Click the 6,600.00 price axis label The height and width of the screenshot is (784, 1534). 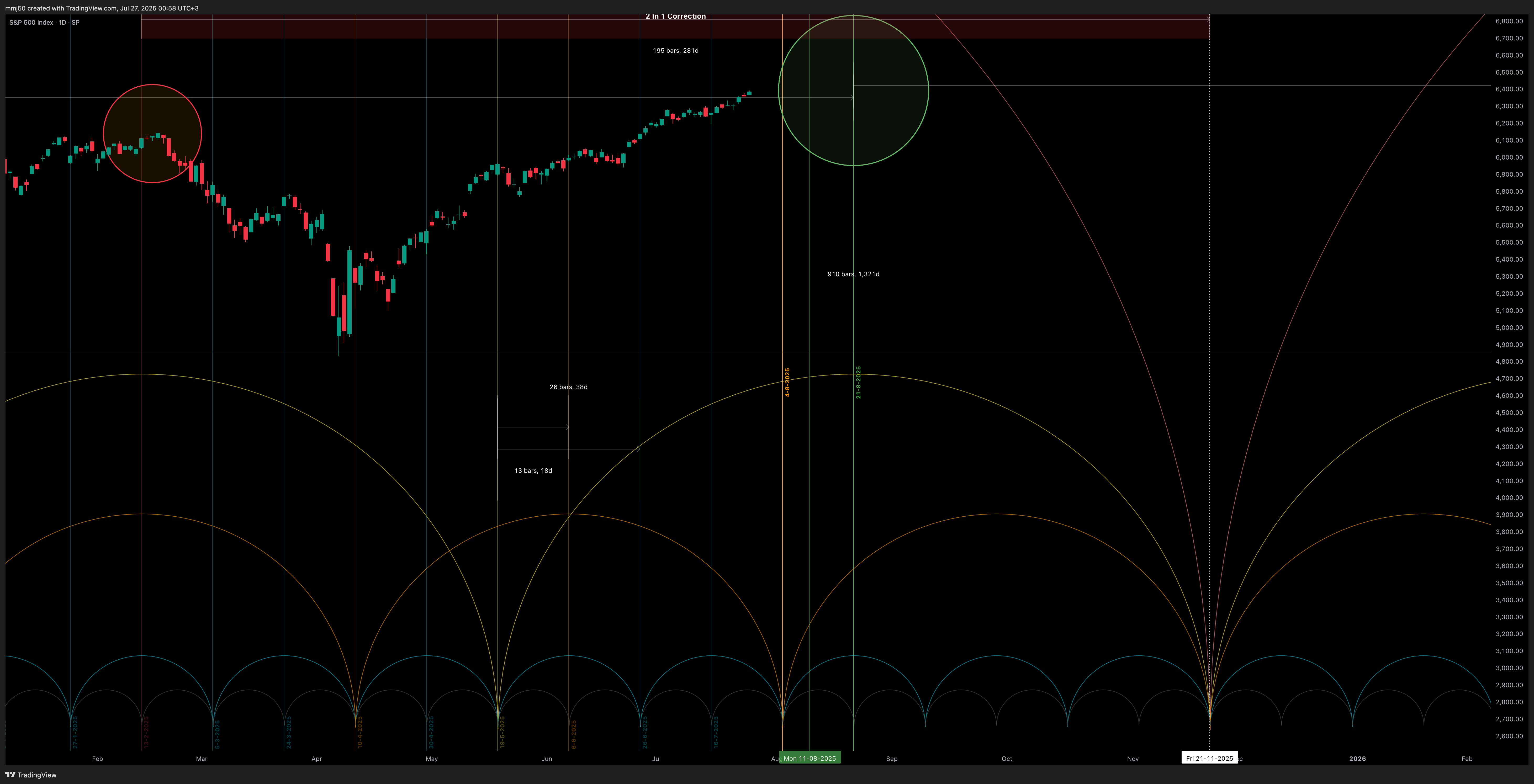(1509, 55)
